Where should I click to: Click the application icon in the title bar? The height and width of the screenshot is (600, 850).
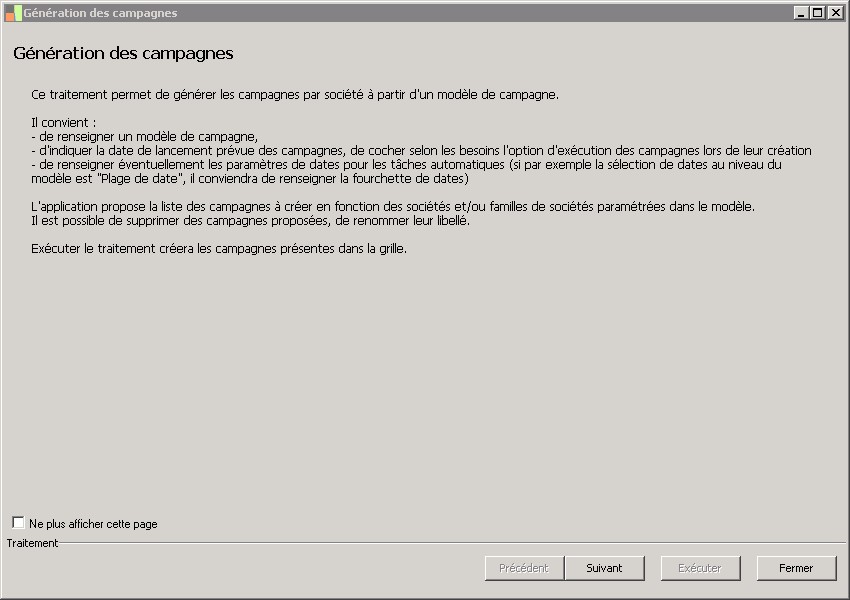coord(13,13)
